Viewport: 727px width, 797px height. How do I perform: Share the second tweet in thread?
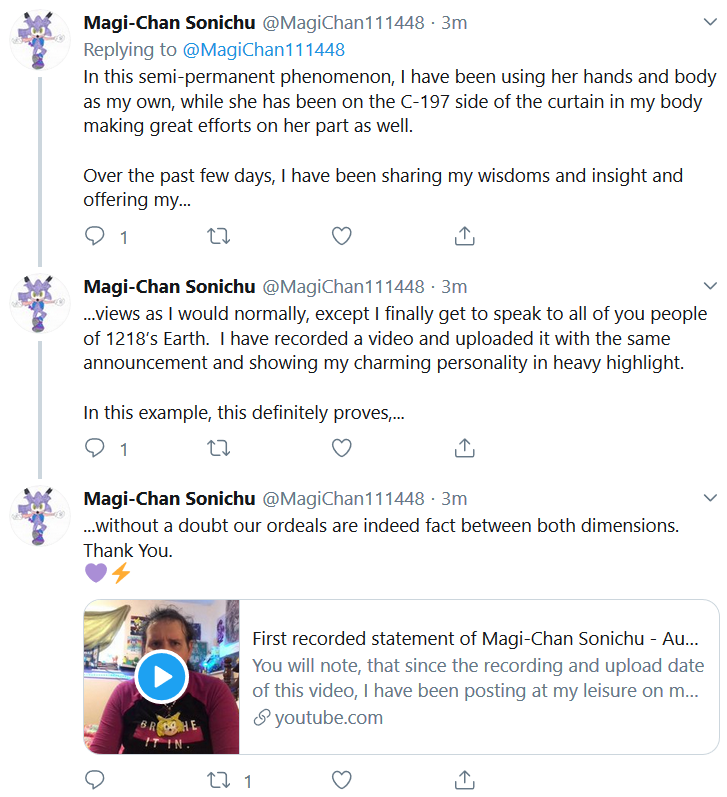tap(465, 448)
